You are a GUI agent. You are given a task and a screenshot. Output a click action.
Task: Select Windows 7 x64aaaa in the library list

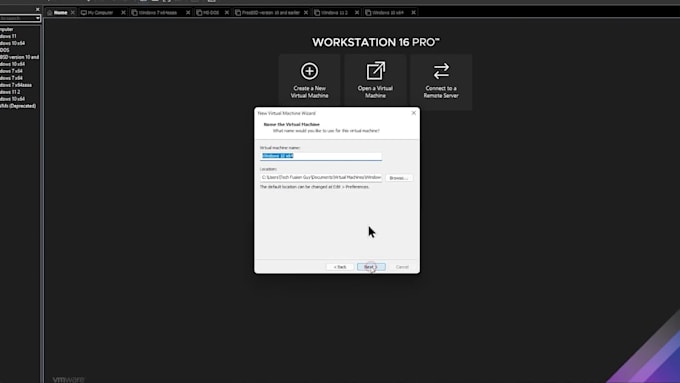point(16,85)
